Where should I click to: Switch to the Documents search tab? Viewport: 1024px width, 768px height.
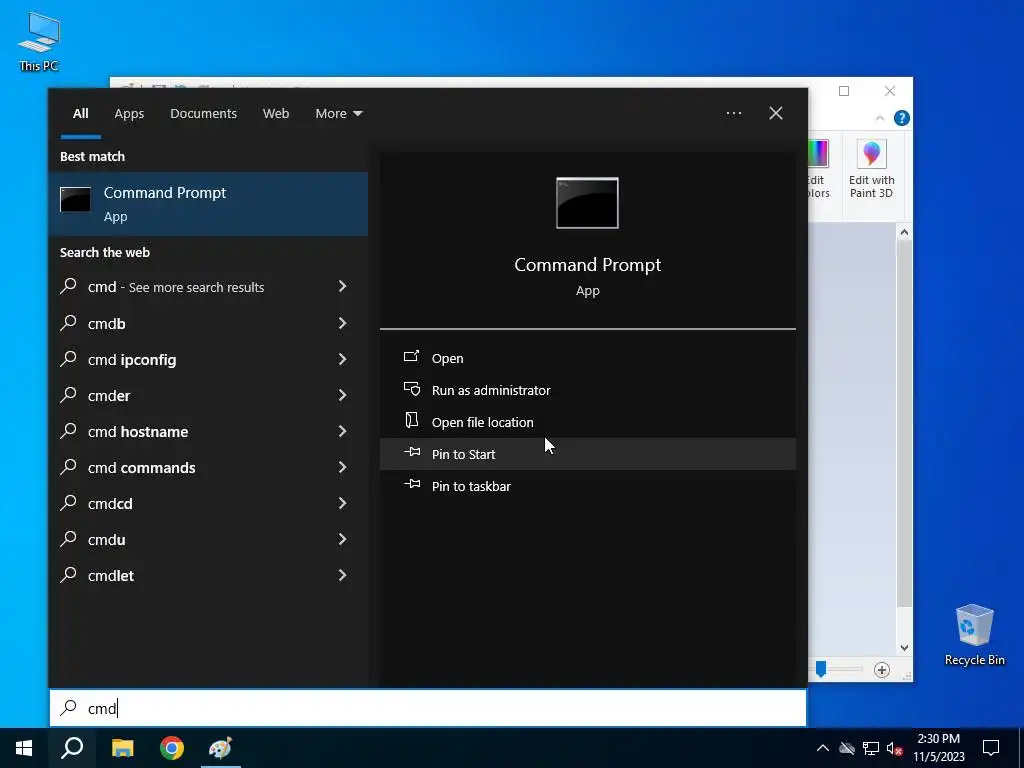[x=203, y=114]
